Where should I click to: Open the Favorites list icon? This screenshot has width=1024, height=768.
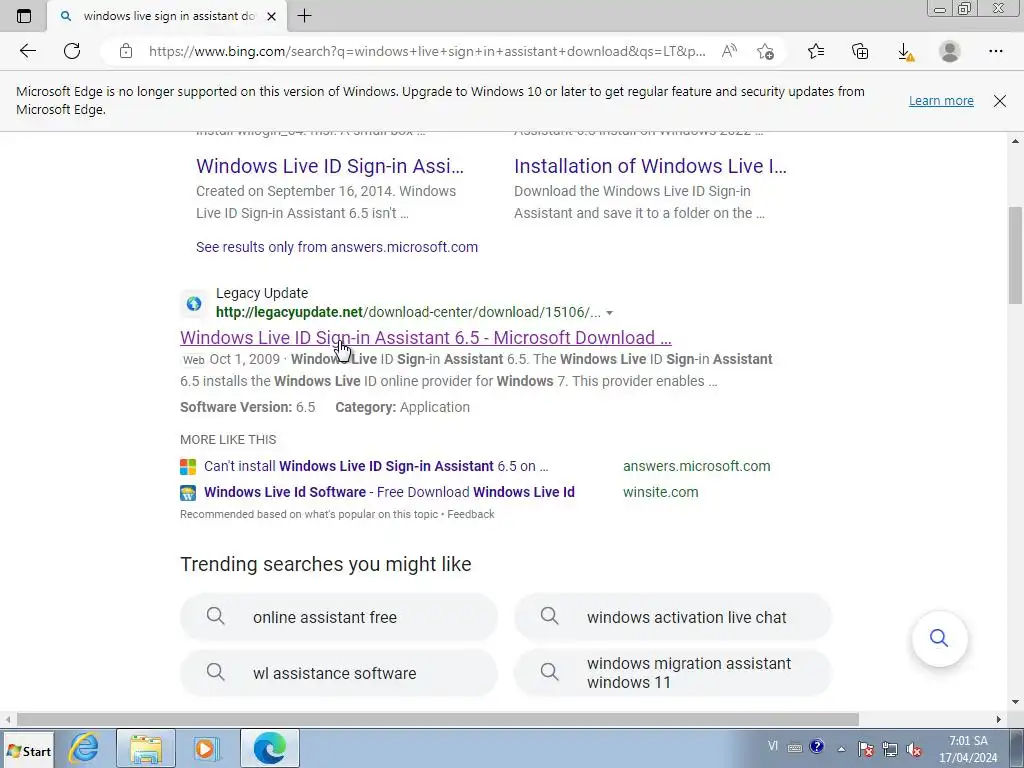816,51
